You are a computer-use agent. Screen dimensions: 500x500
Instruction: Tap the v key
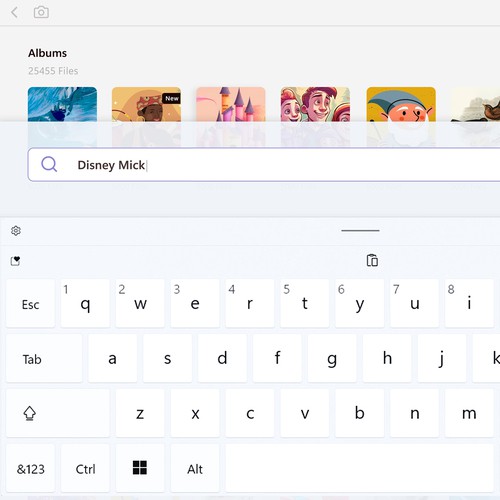click(x=305, y=413)
